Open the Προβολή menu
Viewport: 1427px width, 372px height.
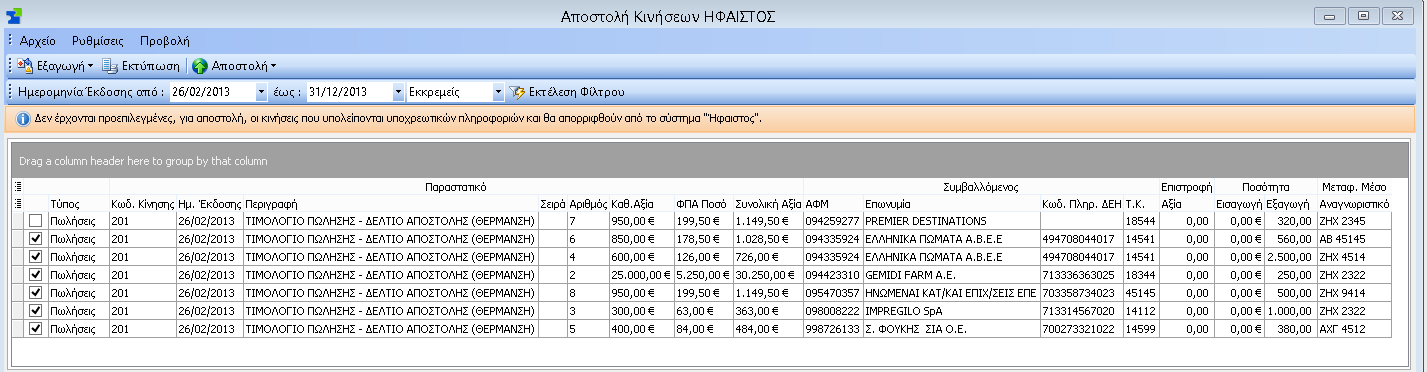(165, 41)
